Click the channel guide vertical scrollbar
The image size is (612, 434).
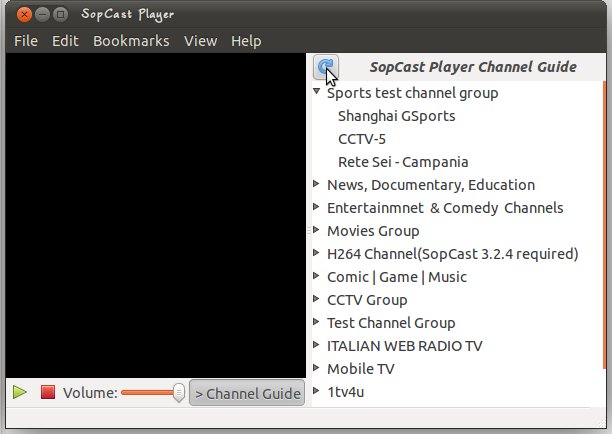(604, 224)
